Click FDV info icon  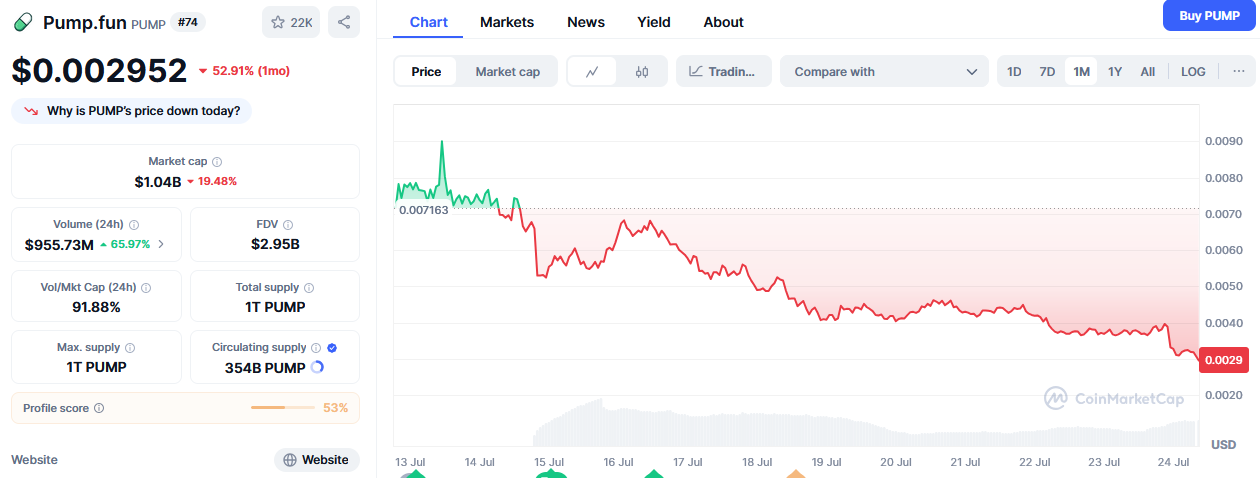(x=288, y=225)
